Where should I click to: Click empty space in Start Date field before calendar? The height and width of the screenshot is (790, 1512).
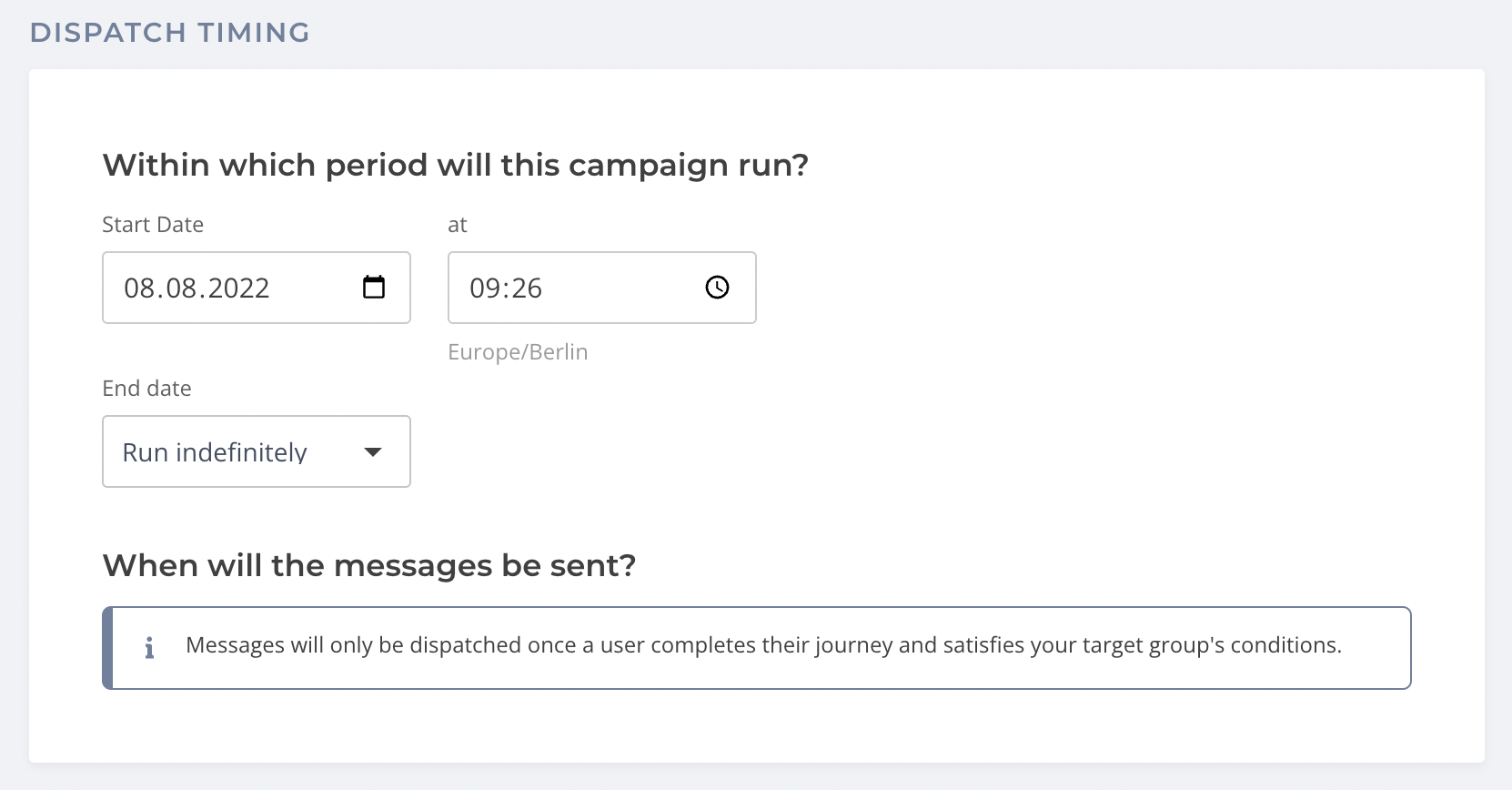pyautogui.click(x=314, y=288)
